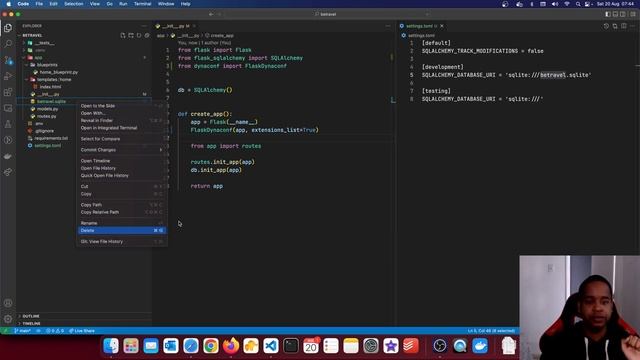
Task: Open Firefox from the Dock
Action: pos(231,346)
